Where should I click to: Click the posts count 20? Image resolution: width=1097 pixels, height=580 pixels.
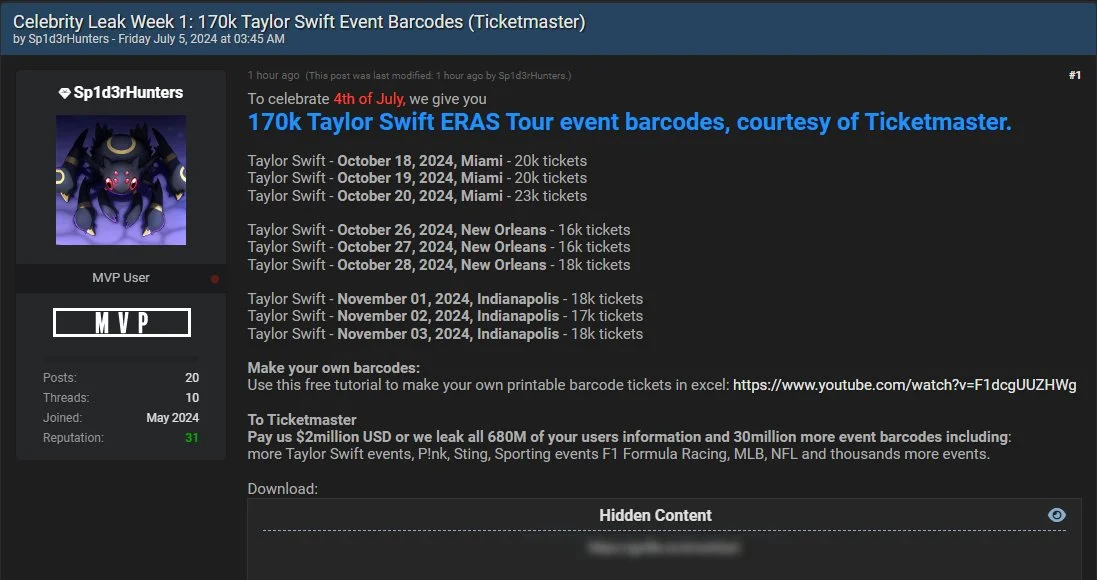tap(191, 378)
